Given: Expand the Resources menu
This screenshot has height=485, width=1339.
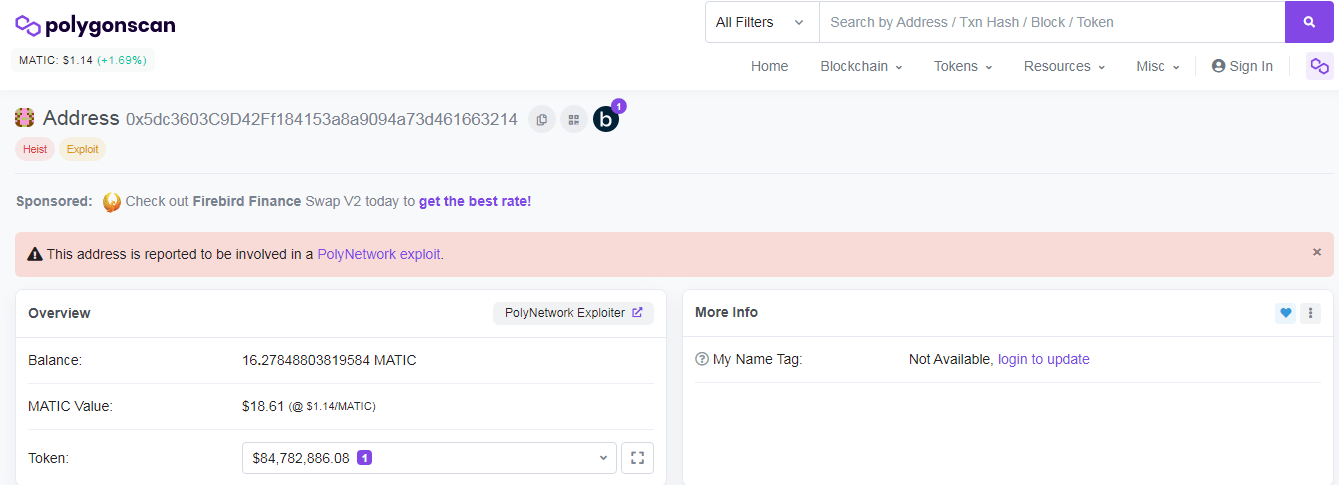Looking at the screenshot, I should [x=1064, y=66].
